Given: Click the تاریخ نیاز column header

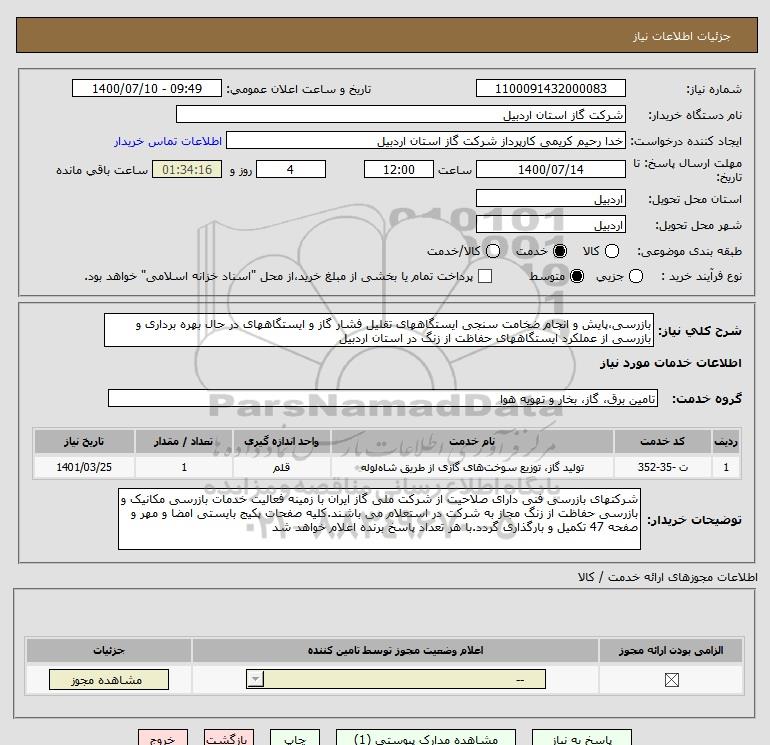Looking at the screenshot, I should pos(84,441).
